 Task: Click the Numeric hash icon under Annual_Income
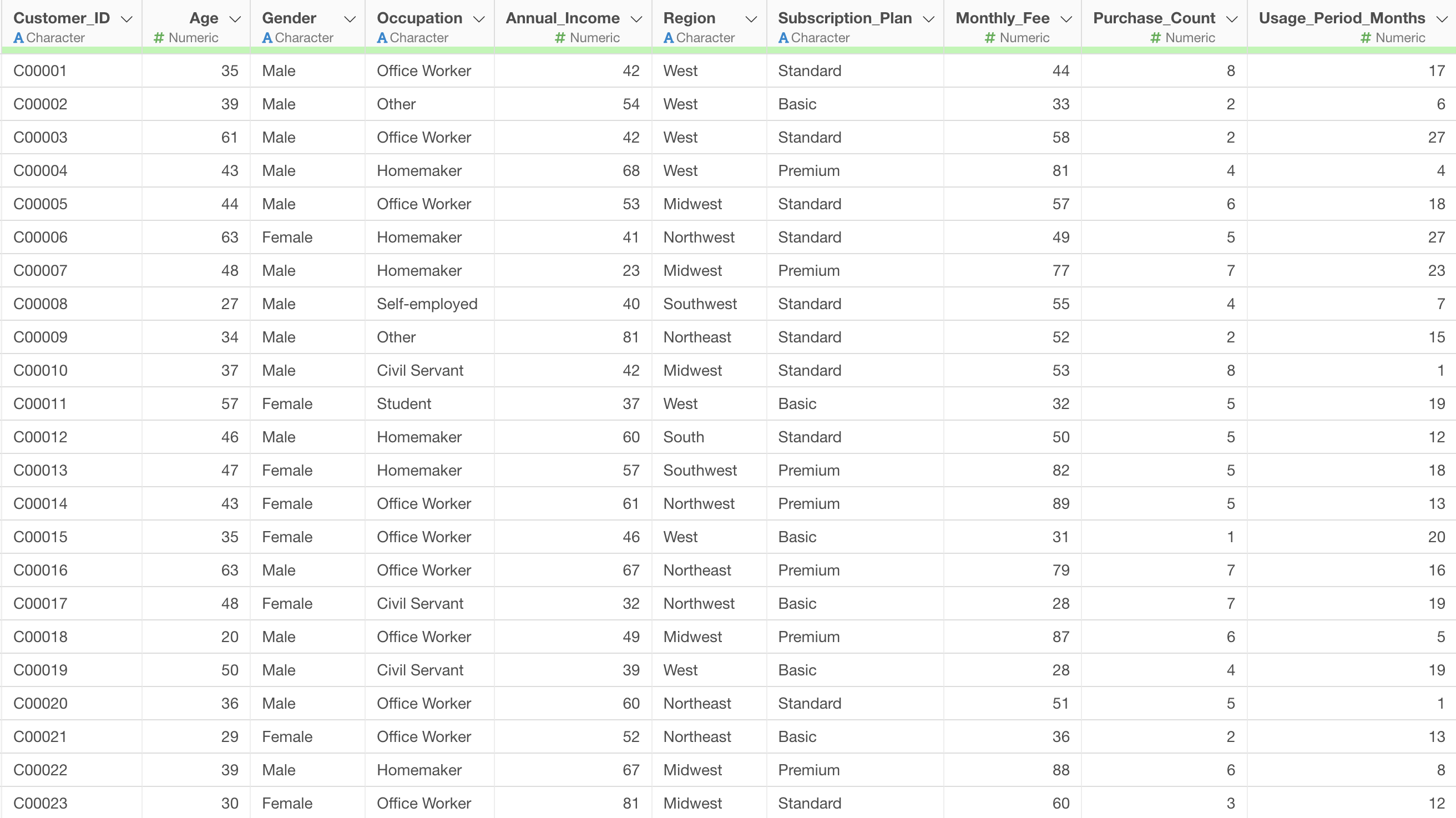tap(560, 38)
